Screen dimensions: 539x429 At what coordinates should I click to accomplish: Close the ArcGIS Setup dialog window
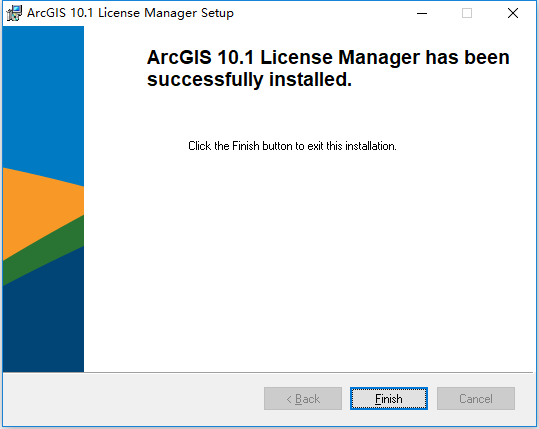(x=513, y=13)
